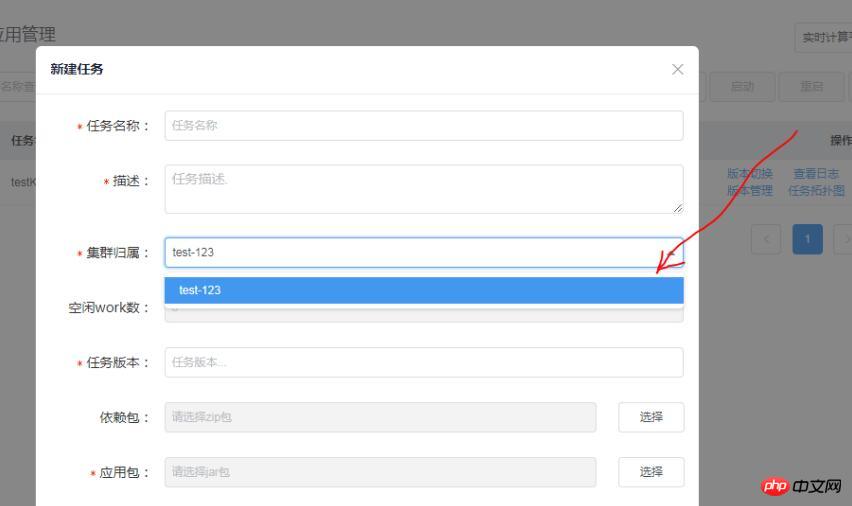Click the 空闲work数 disabled field
The width and height of the screenshot is (852, 506).
[424, 314]
